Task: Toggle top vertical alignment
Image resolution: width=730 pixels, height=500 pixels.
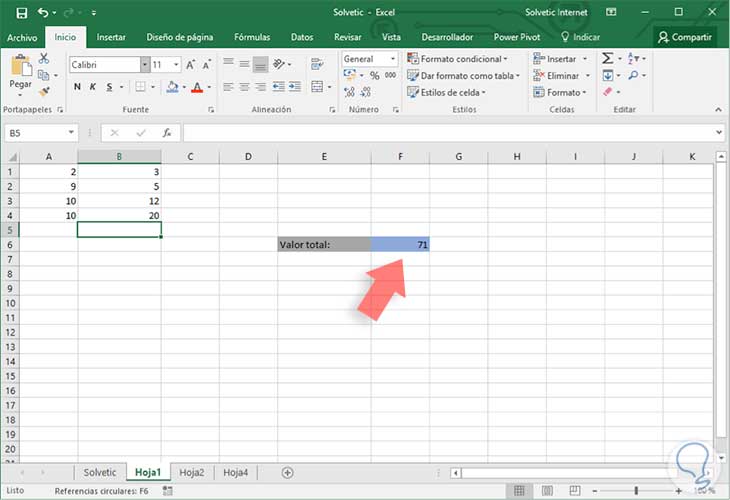Action: point(228,64)
